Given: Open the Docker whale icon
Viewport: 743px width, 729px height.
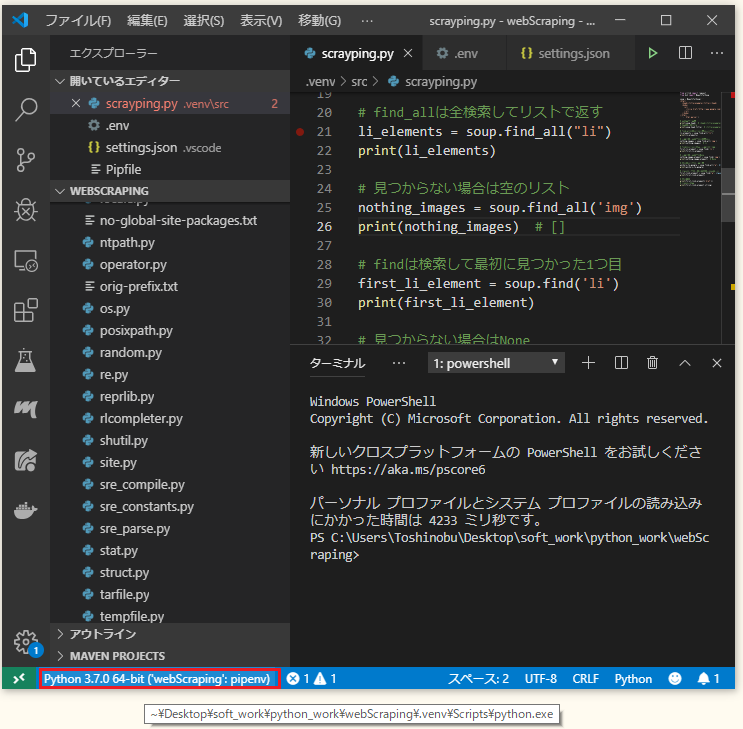Looking at the screenshot, I should (x=26, y=510).
